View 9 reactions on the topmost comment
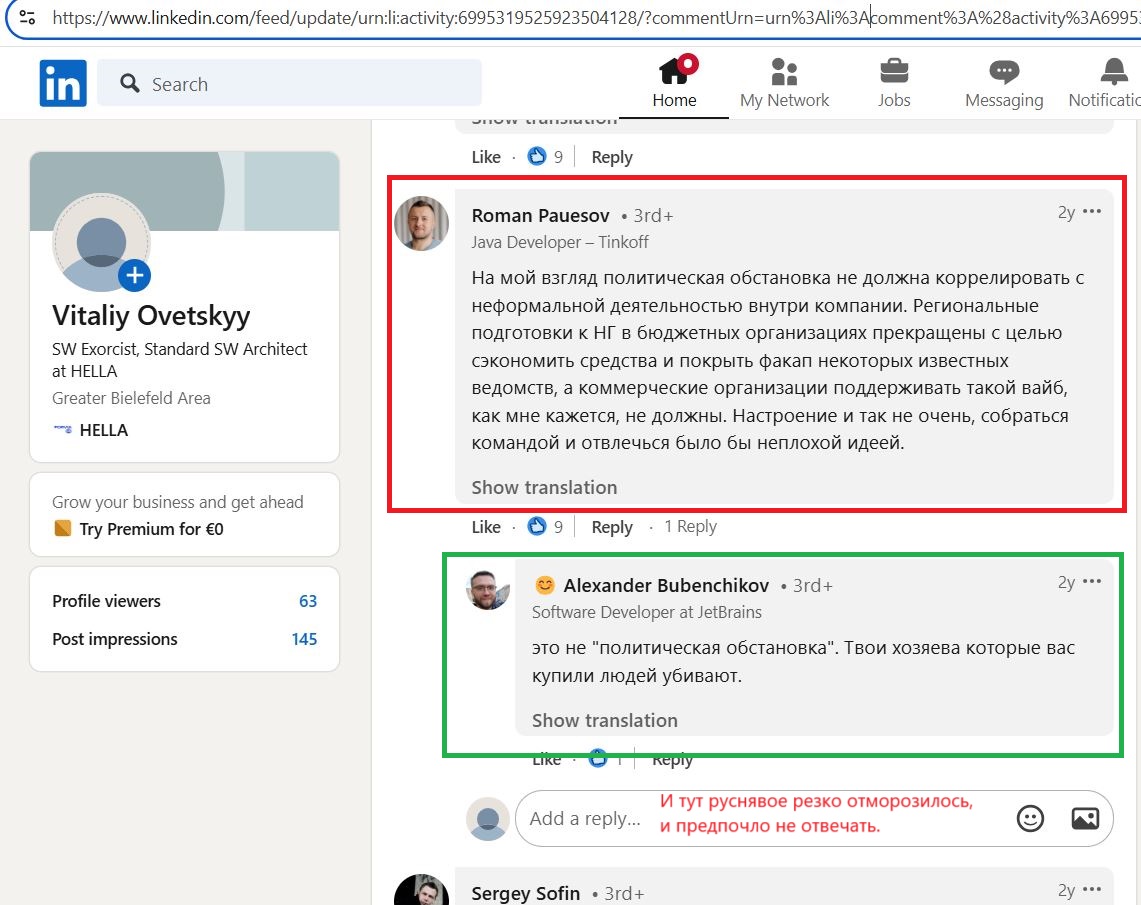The image size is (1141, 905). (x=545, y=156)
